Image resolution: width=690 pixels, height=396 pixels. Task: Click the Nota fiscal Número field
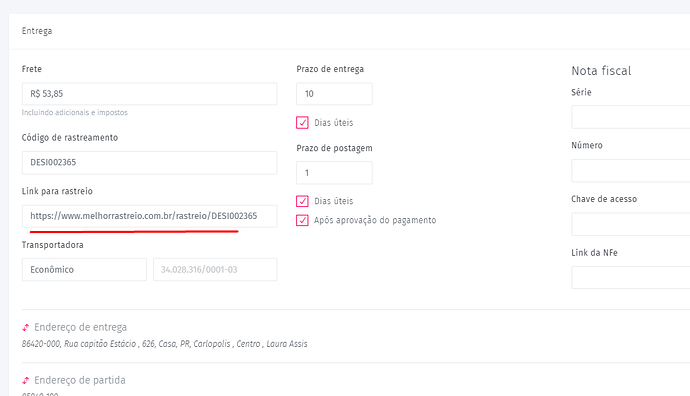point(631,171)
